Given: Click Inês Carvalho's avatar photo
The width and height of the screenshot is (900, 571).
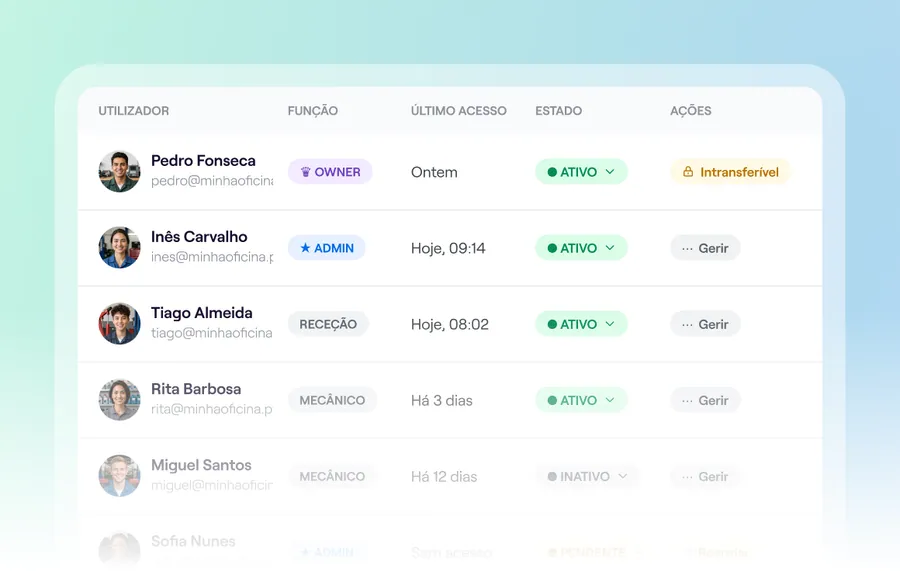Looking at the screenshot, I should [119, 247].
